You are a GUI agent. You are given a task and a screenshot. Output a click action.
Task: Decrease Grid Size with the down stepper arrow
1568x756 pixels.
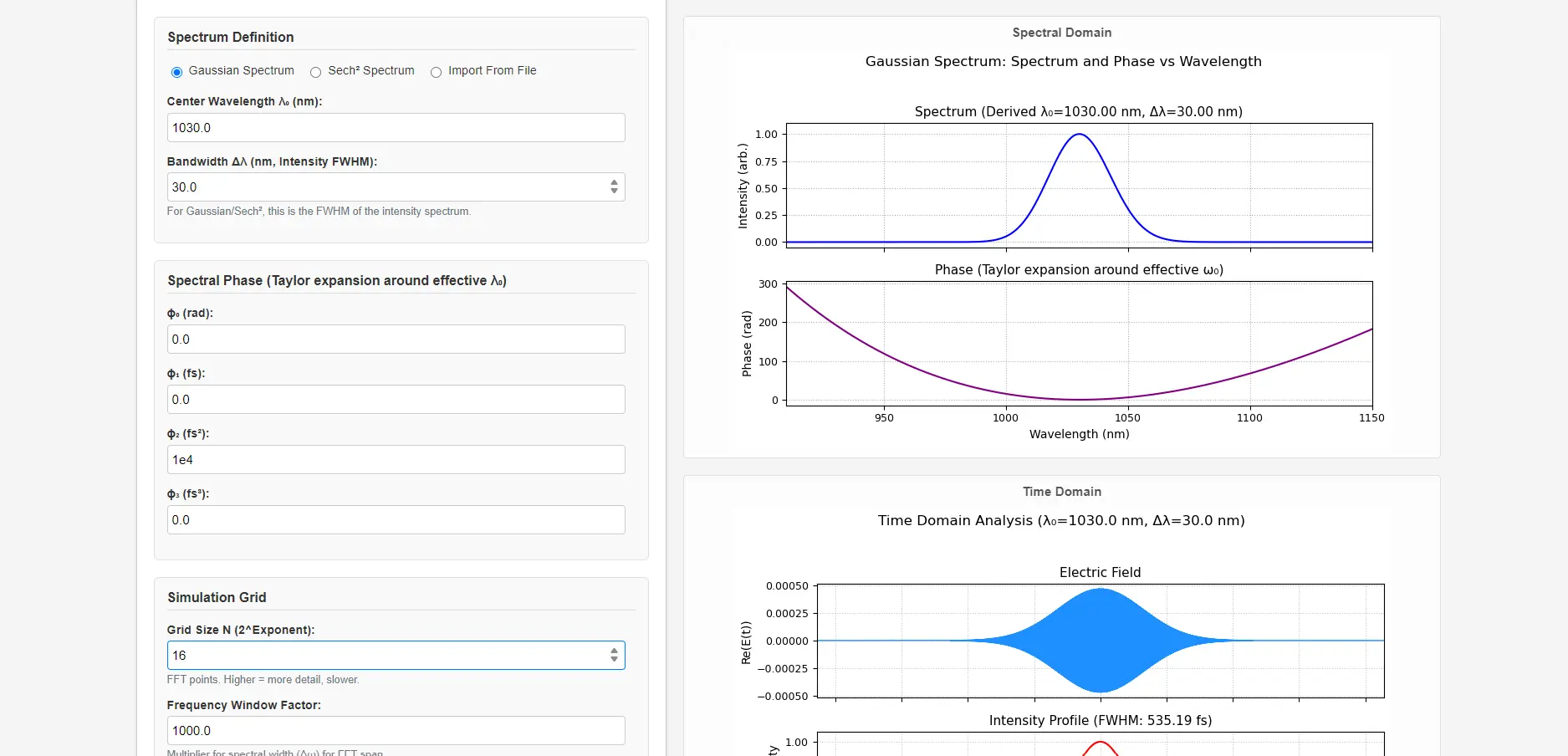[x=613, y=660]
